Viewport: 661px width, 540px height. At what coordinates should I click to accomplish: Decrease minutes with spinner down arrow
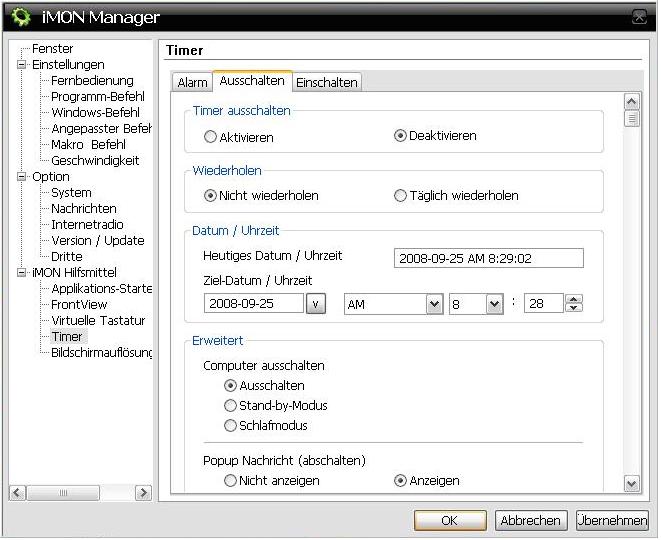point(574,308)
